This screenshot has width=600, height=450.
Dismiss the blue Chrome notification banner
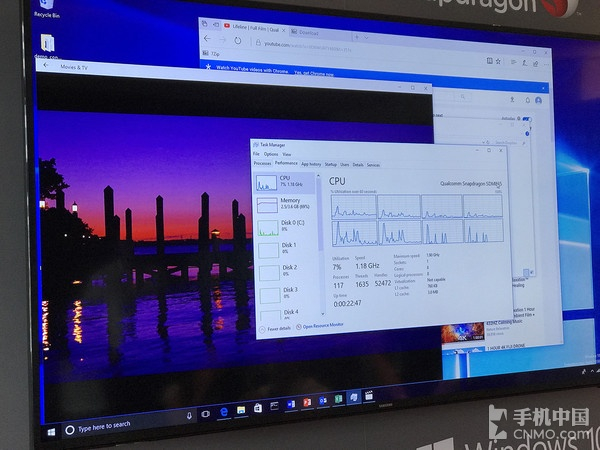click(543, 88)
